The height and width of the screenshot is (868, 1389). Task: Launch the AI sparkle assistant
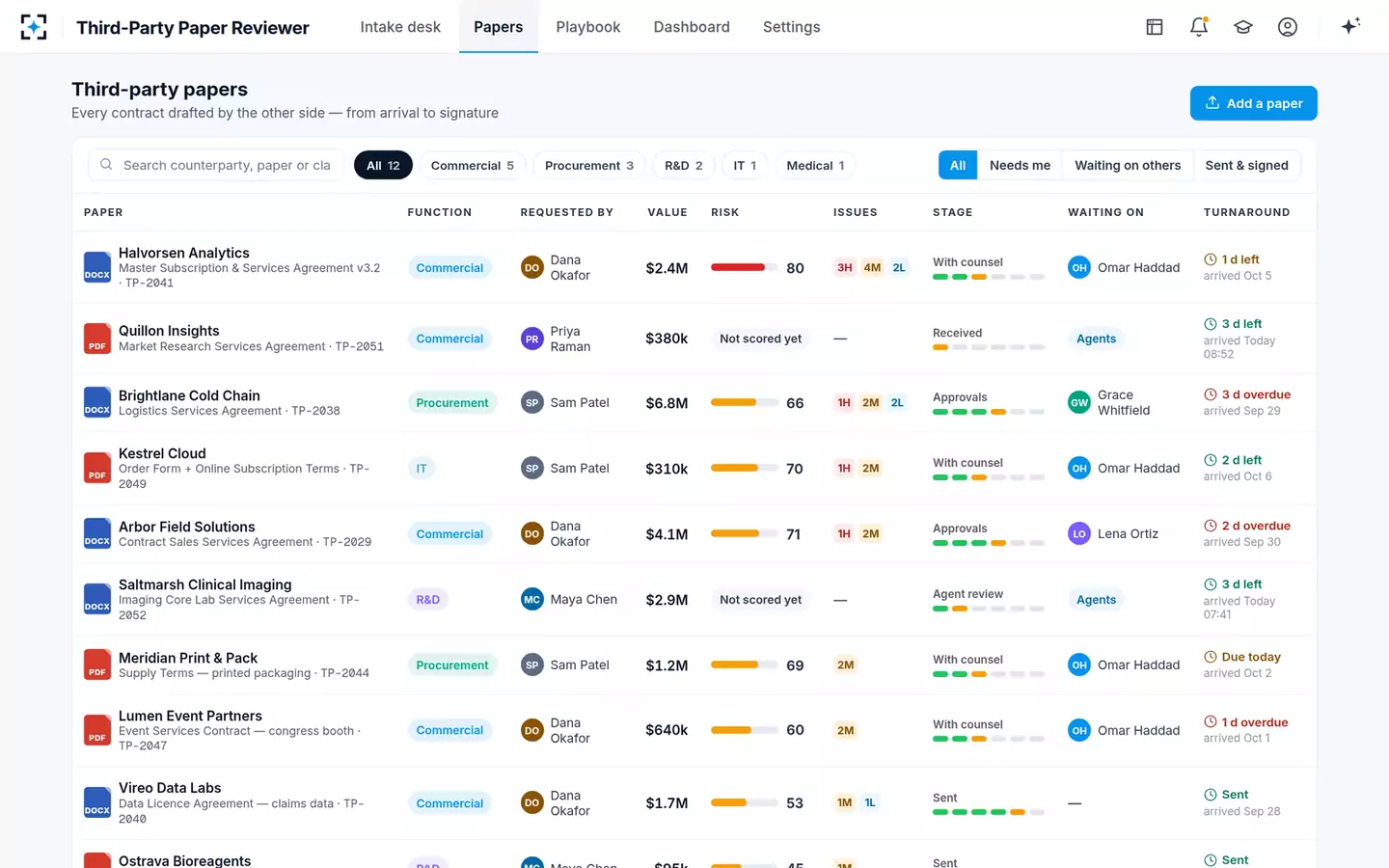[1350, 26]
